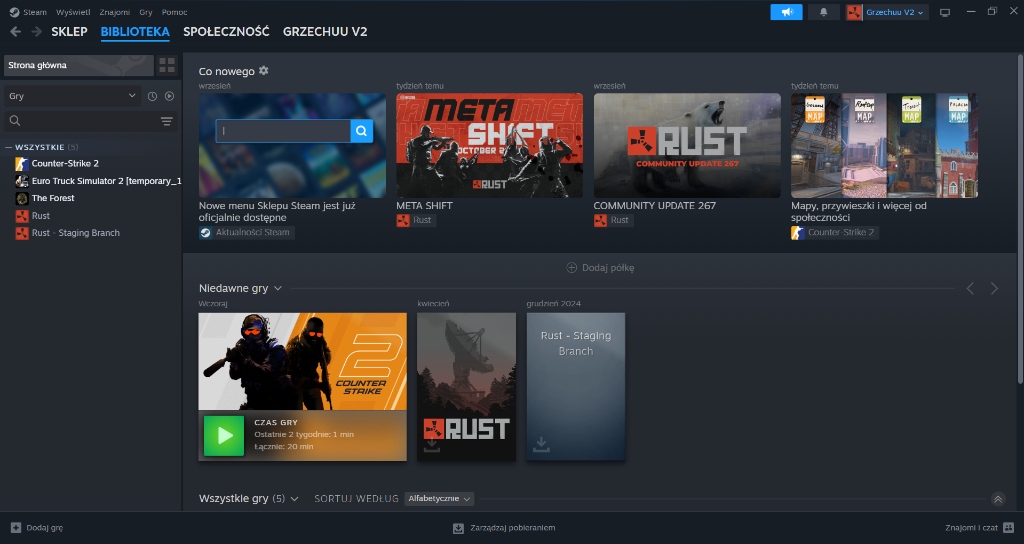Open the Wszystkie gry shelf dropdown
Image resolution: width=1024 pixels, height=544 pixels.
pos(295,498)
